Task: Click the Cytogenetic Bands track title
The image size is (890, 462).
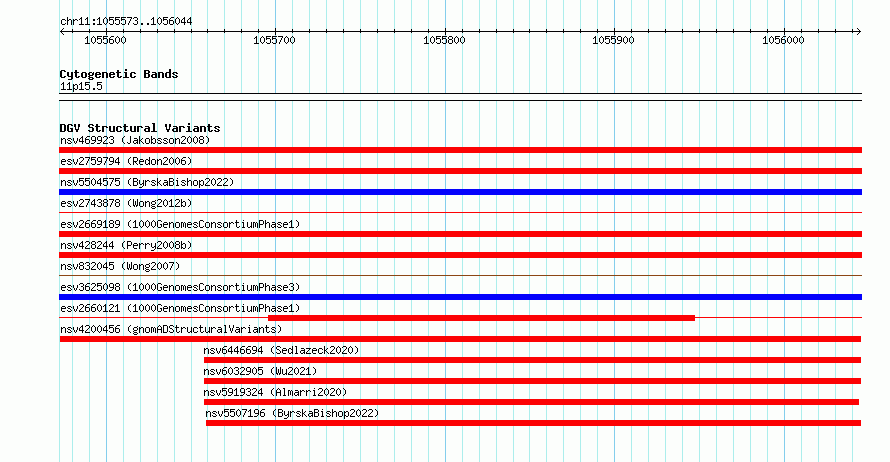Action: 119,74
